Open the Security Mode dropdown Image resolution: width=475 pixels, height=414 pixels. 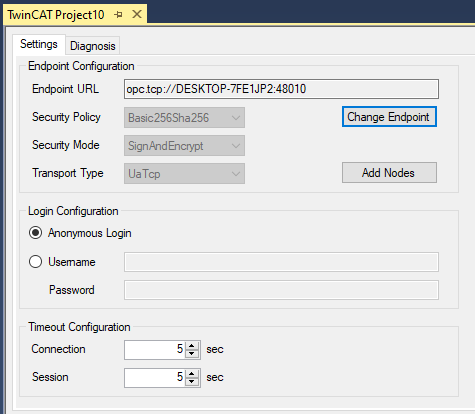click(x=184, y=145)
